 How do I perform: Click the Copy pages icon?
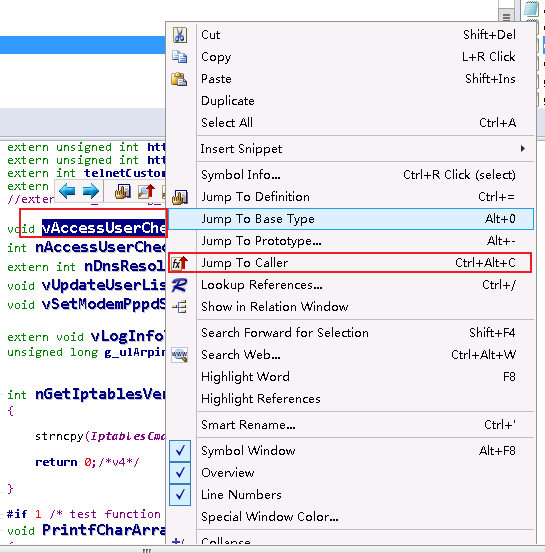[179, 57]
